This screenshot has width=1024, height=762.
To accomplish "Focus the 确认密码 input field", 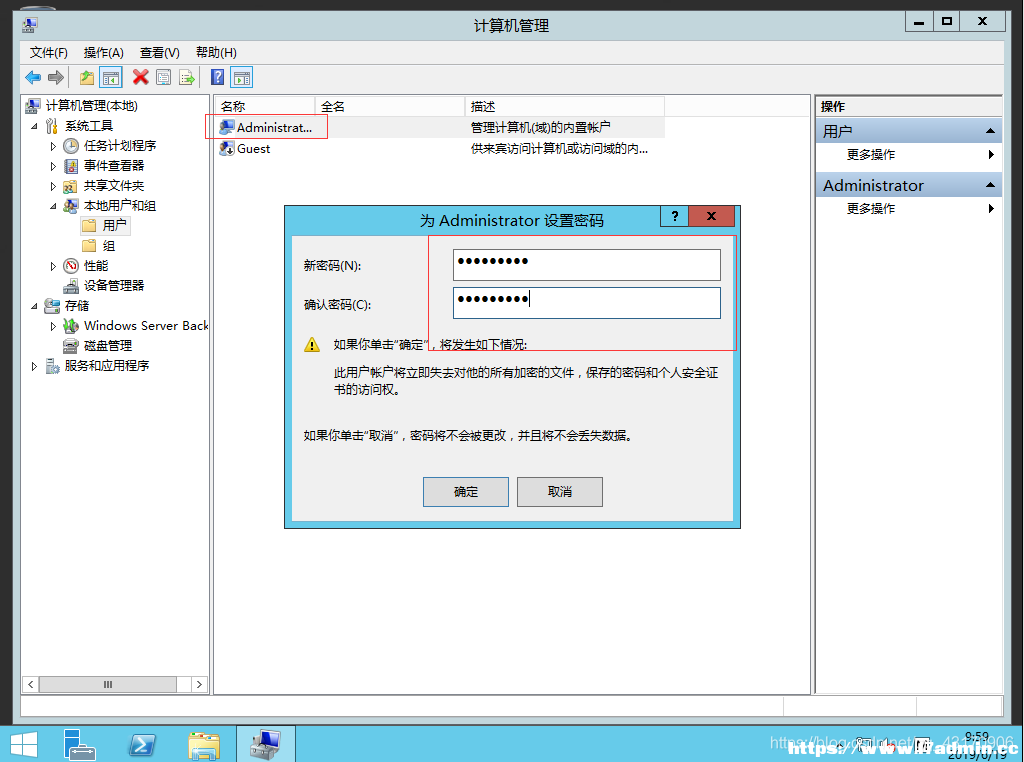I will 586,303.
